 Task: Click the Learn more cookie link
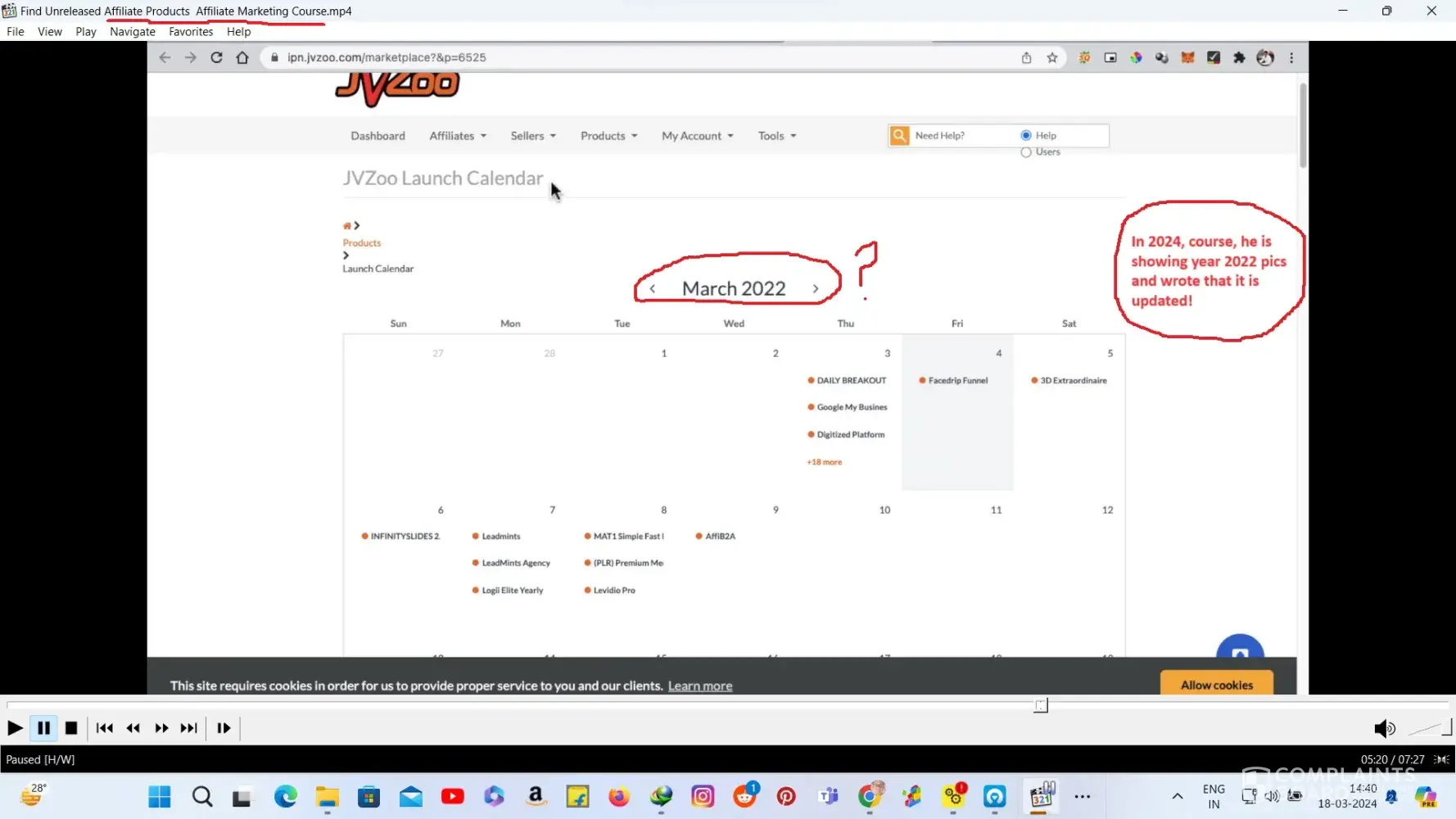tap(700, 686)
